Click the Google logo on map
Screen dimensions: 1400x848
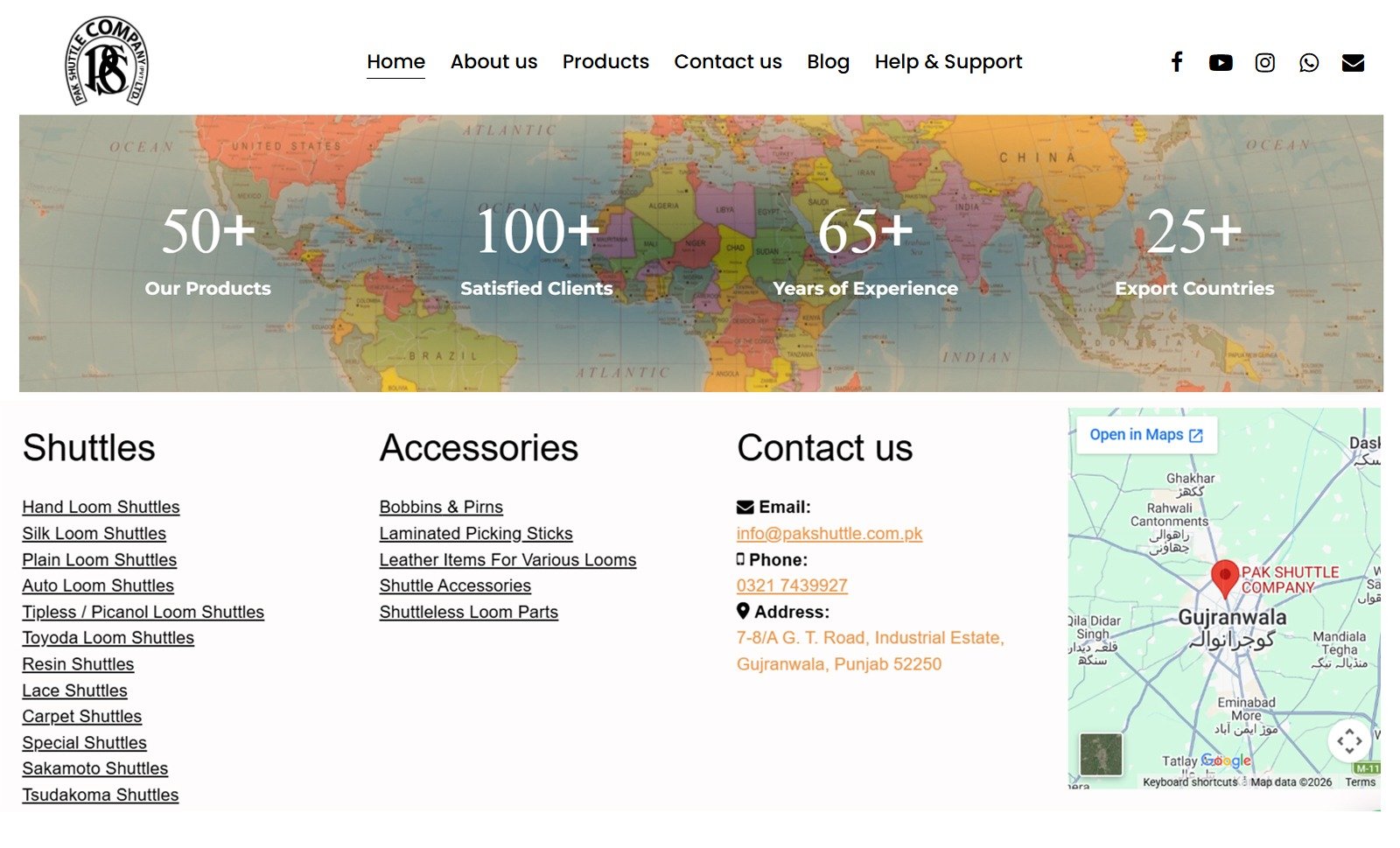coord(1226,760)
